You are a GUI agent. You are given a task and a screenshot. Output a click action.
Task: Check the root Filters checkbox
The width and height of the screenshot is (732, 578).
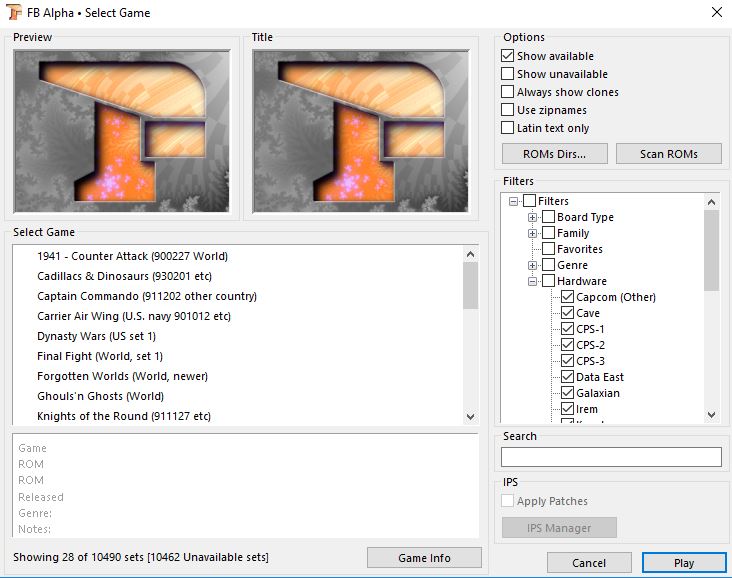529,201
